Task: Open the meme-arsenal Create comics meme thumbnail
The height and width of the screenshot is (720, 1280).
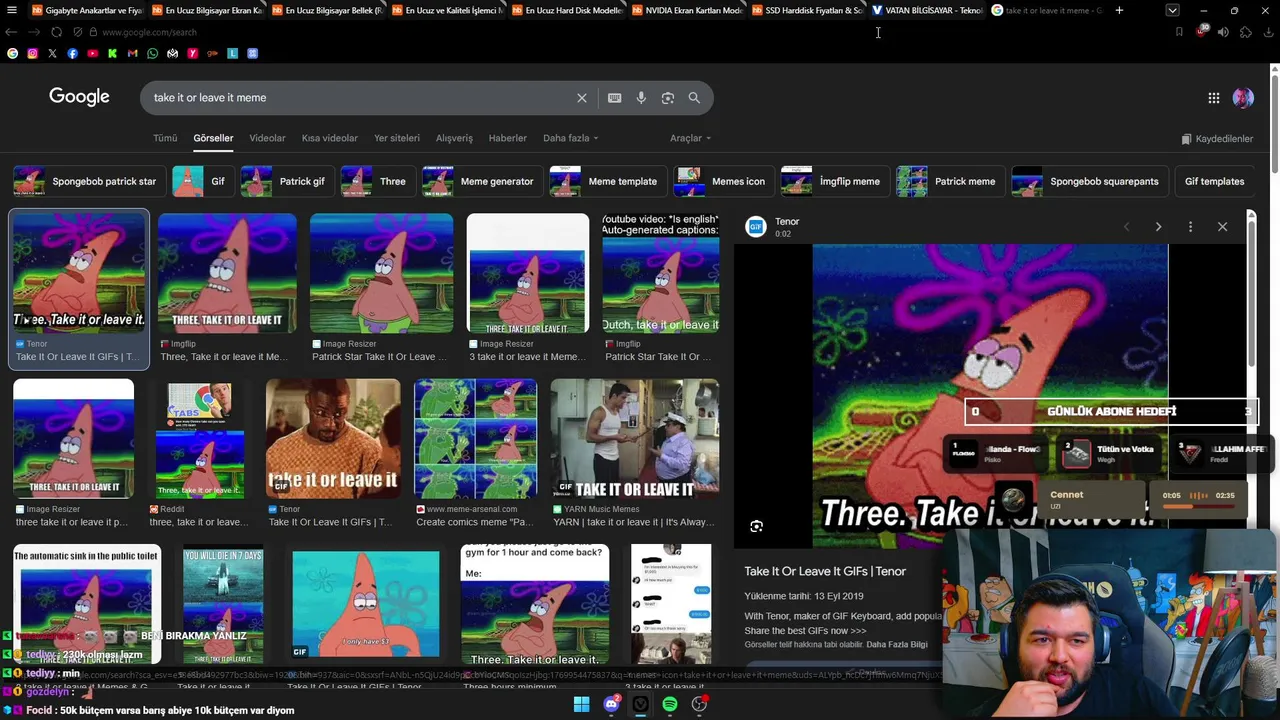Action: (x=475, y=438)
